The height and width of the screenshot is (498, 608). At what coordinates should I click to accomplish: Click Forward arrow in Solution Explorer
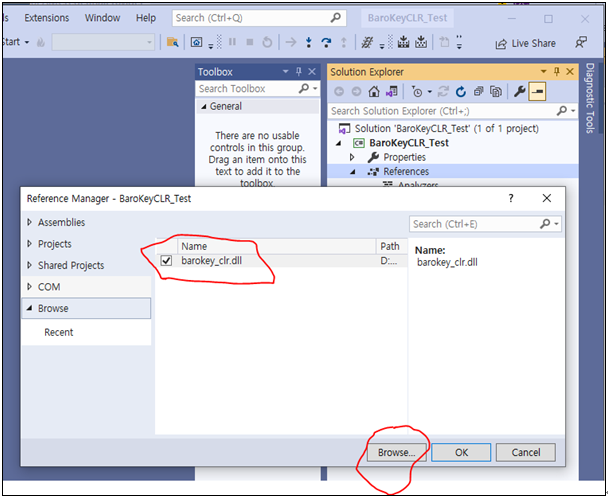pyautogui.click(x=356, y=92)
